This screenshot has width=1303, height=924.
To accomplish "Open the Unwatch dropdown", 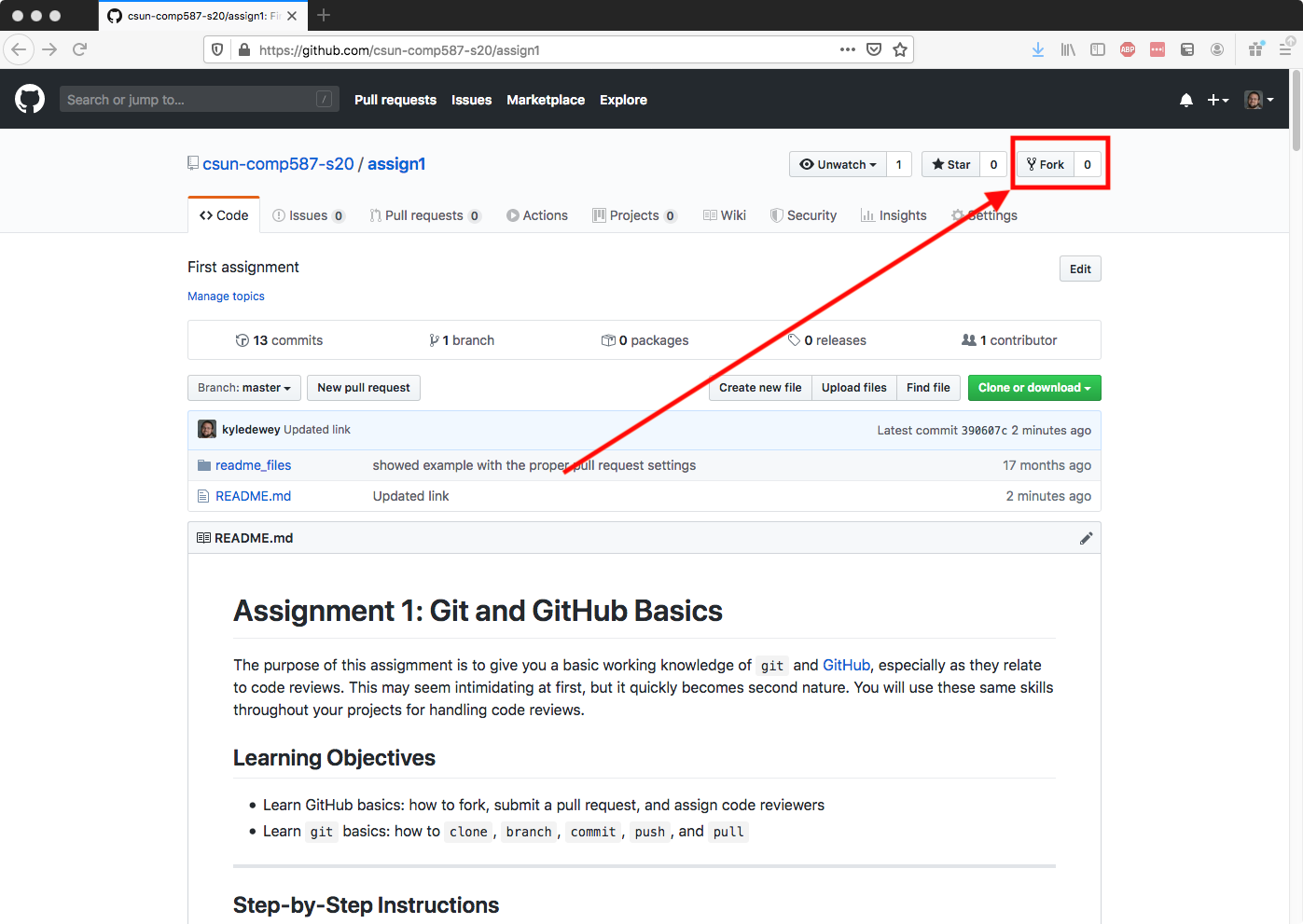I will coord(838,164).
